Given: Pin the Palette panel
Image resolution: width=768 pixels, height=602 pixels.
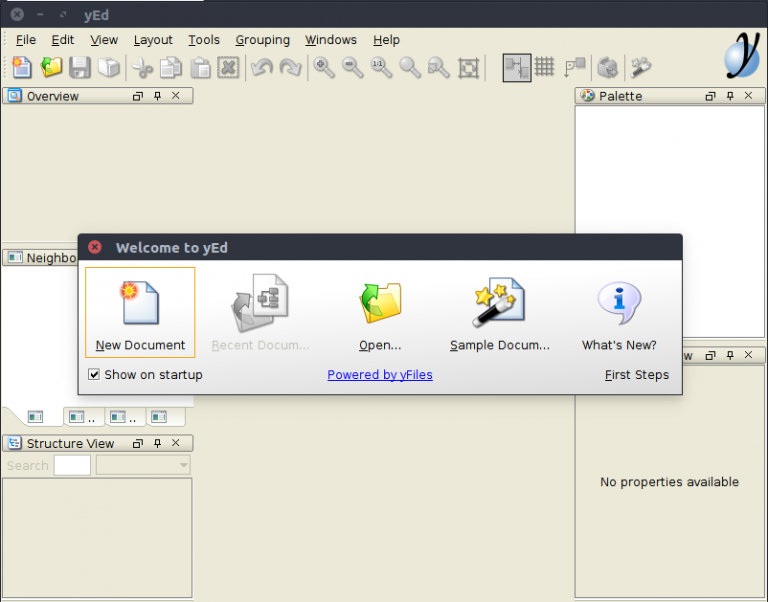Looking at the screenshot, I should coord(730,96).
